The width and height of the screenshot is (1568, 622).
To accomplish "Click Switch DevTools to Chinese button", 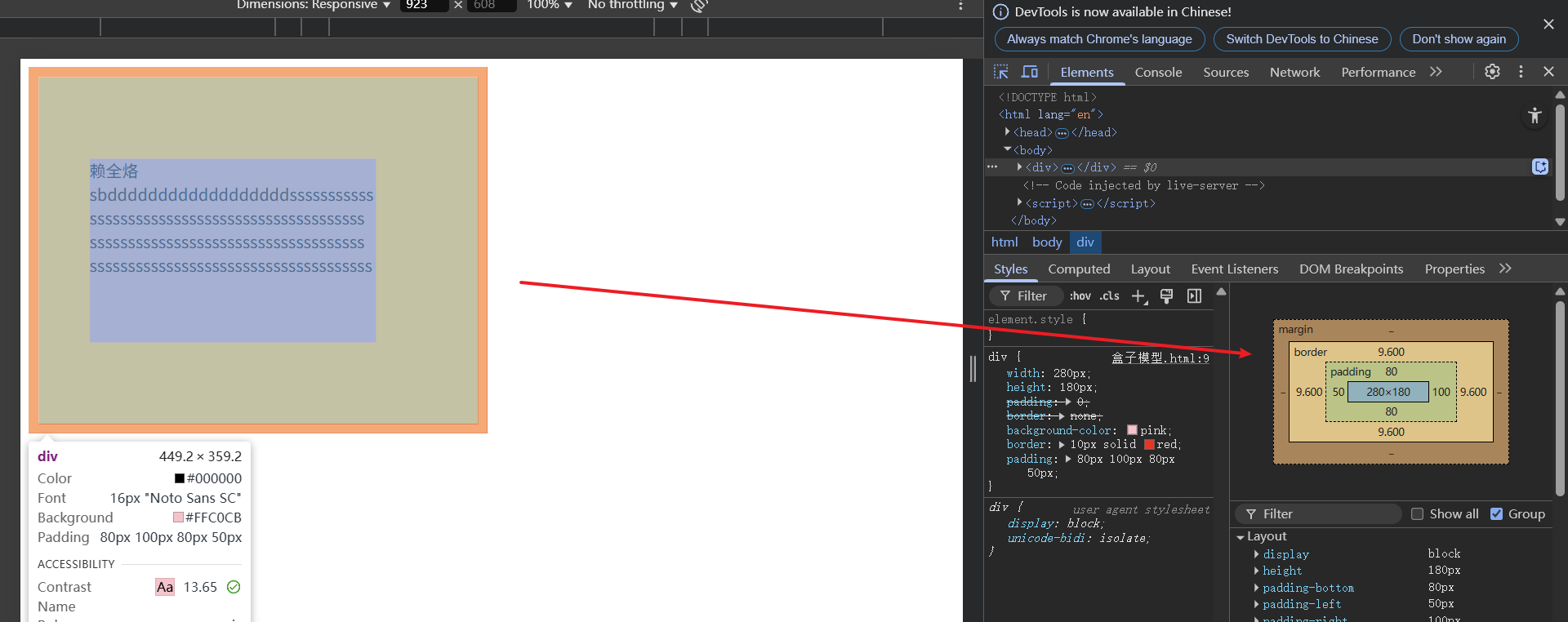I will 1302,39.
